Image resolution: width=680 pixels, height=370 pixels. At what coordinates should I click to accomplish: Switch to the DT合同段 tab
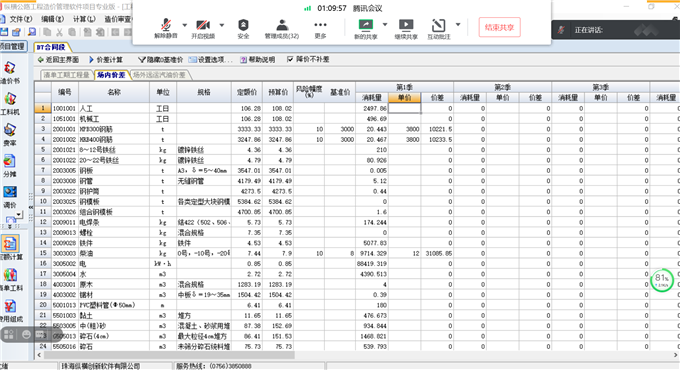pyautogui.click(x=51, y=47)
